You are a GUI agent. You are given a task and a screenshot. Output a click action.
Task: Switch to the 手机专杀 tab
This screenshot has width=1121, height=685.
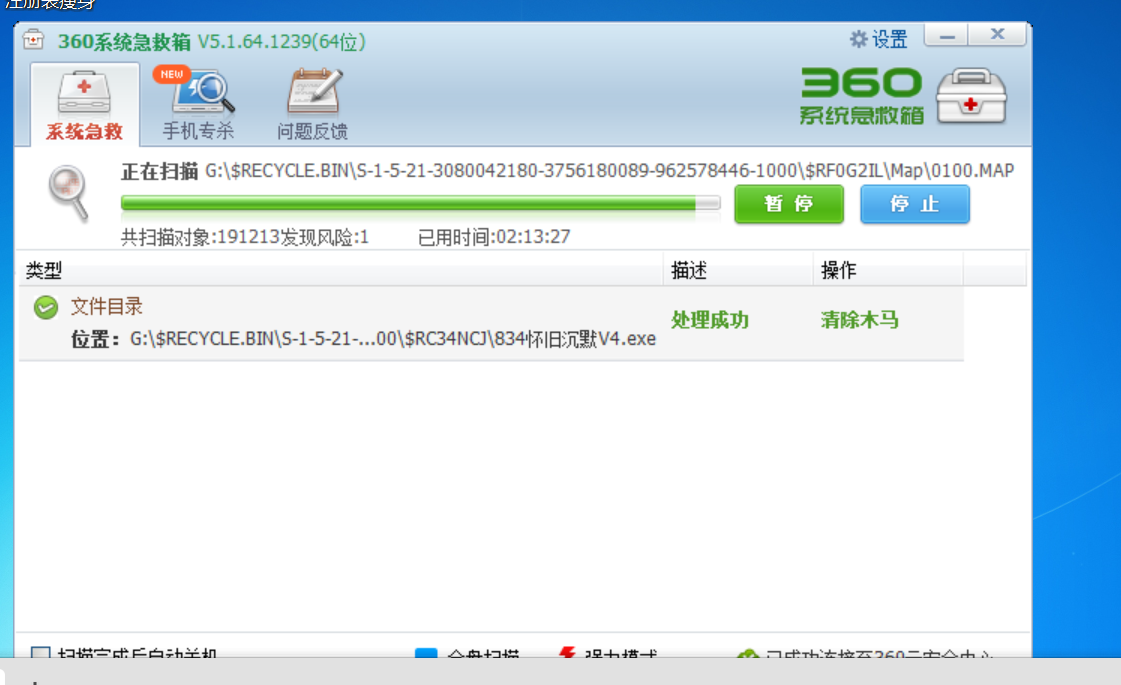click(x=198, y=104)
